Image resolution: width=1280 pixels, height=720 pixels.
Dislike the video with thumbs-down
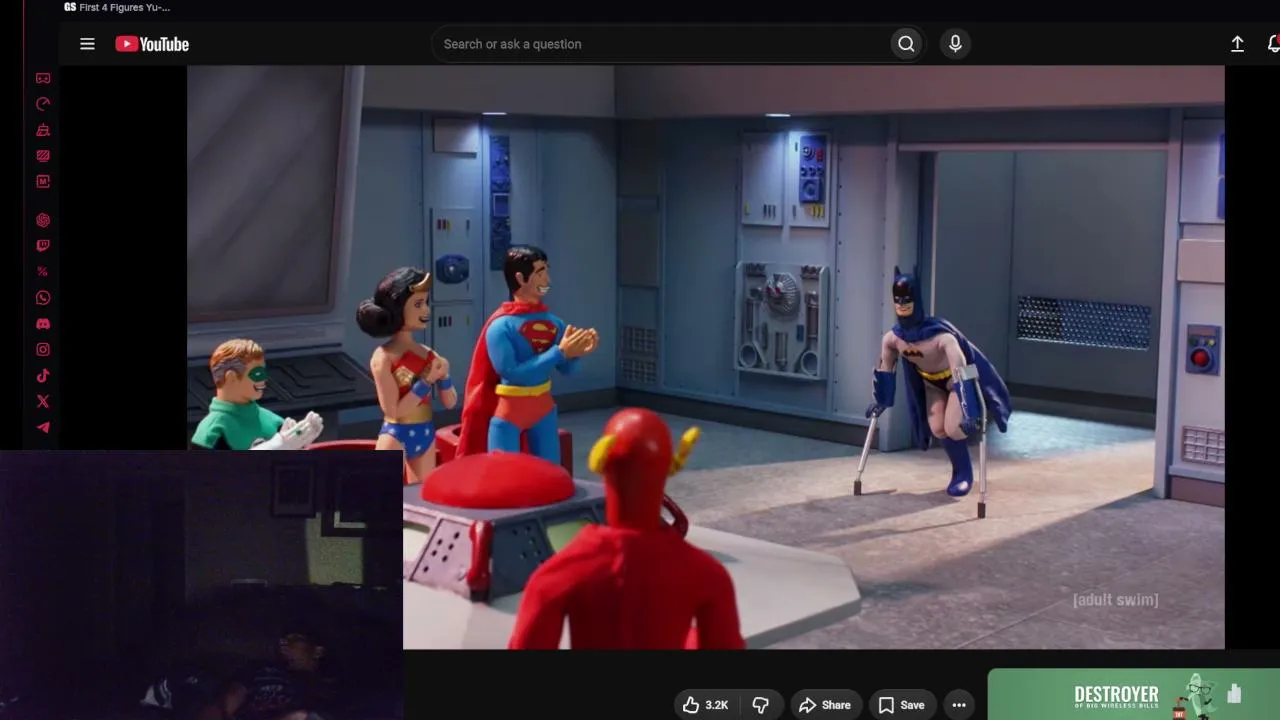[x=761, y=705]
